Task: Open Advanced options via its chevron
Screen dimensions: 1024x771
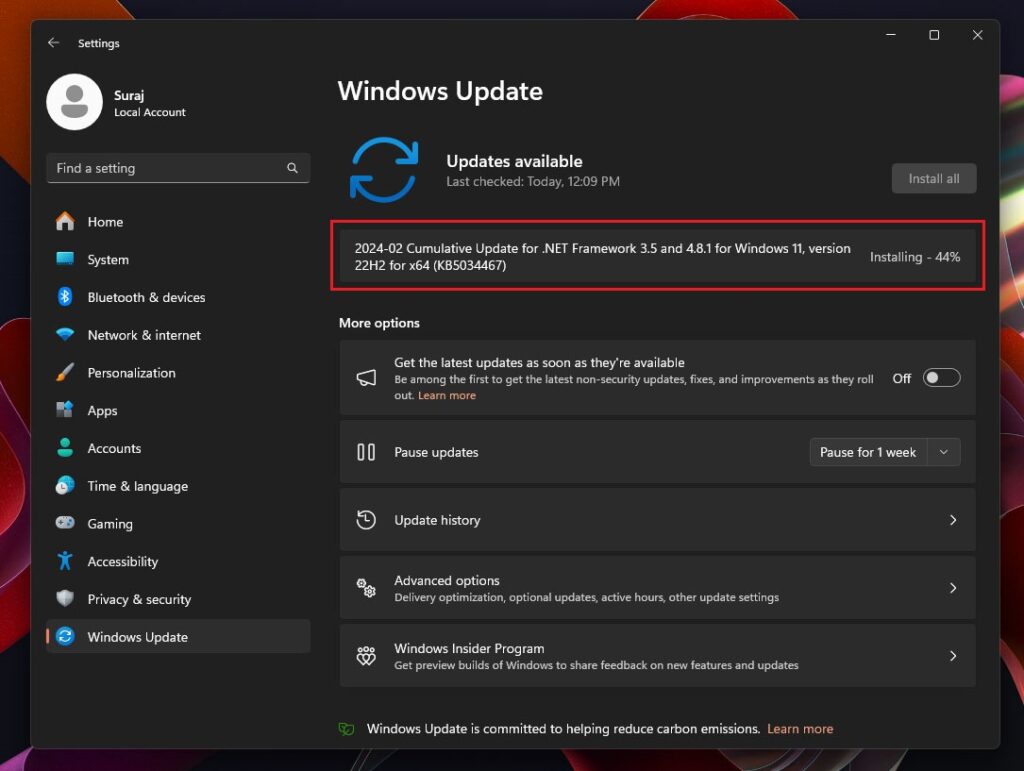Action: pyautogui.click(x=953, y=588)
